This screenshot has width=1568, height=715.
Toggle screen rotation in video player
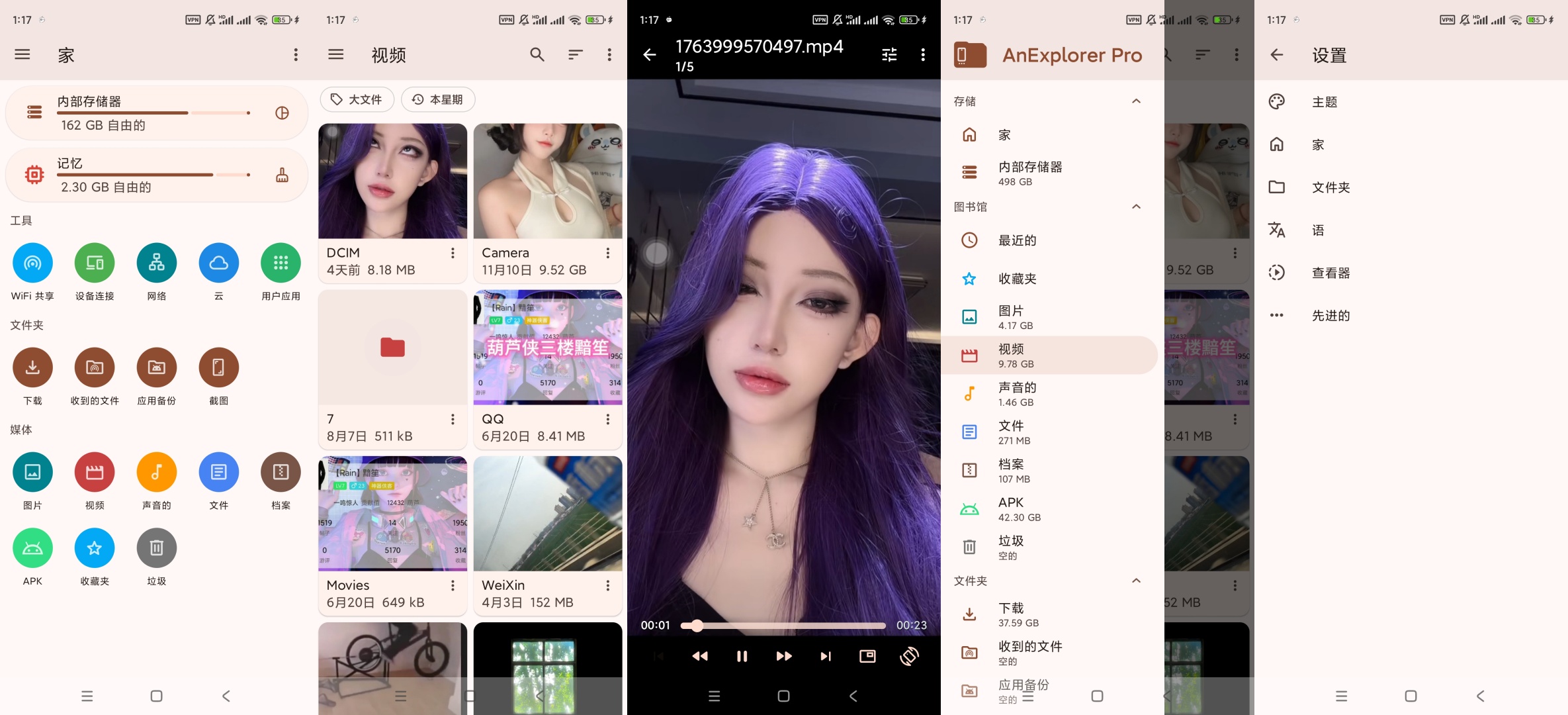tap(909, 656)
